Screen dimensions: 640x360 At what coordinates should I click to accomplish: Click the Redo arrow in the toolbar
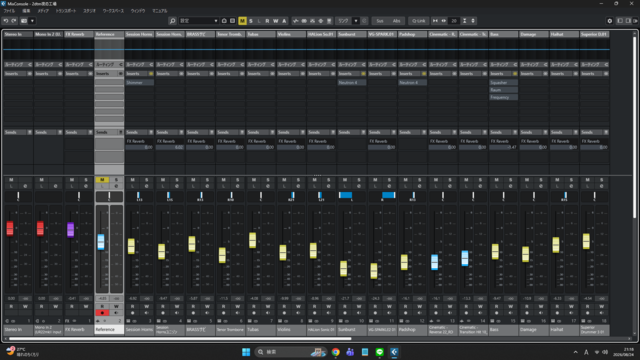14,21
